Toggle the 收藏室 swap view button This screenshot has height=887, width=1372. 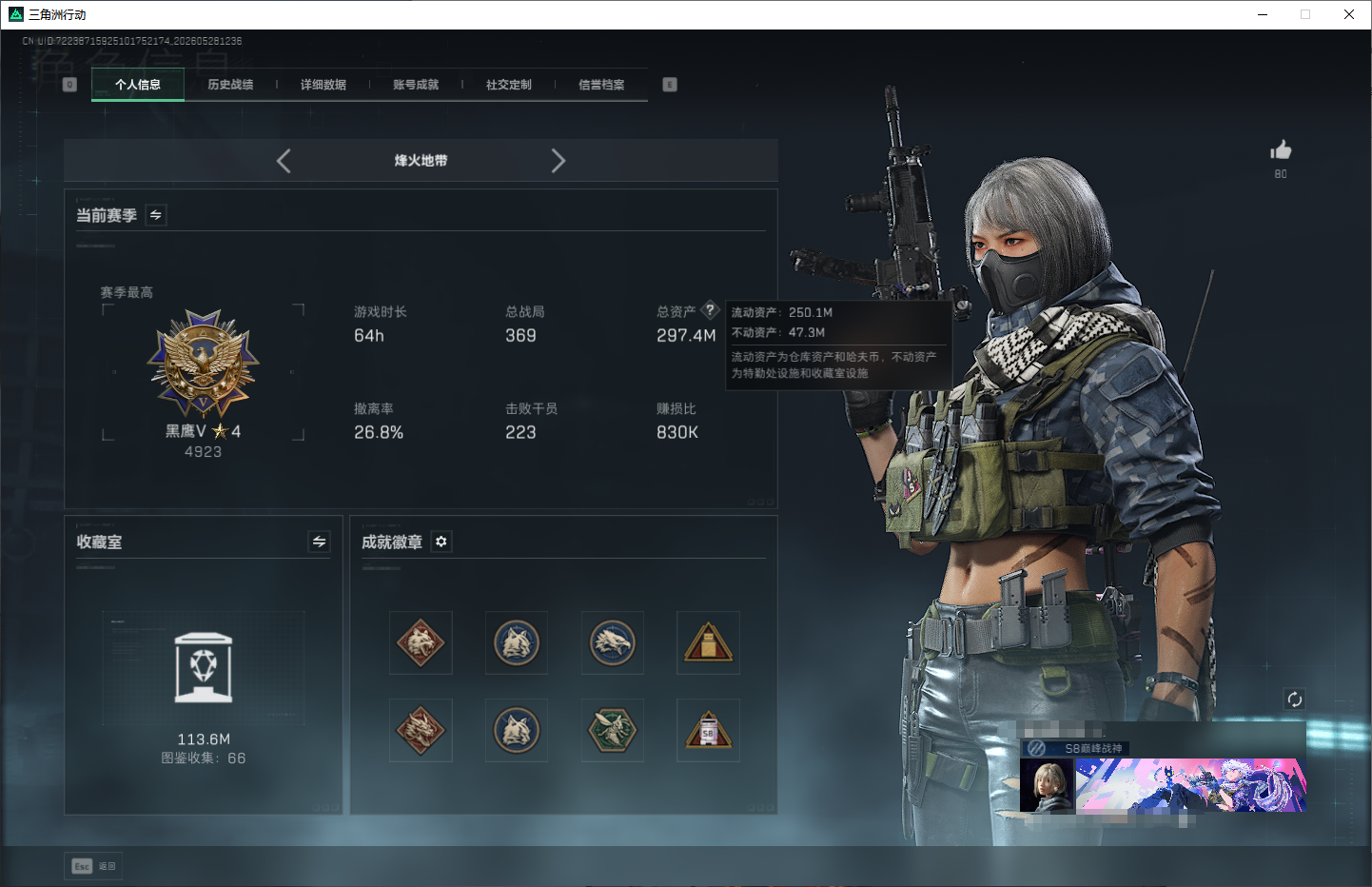pos(320,542)
